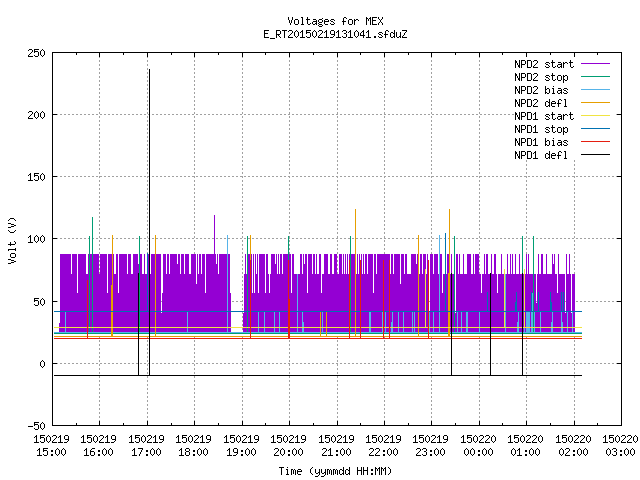Click the light blue NPD2 bias legend line
The image size is (640, 480).
point(595,90)
